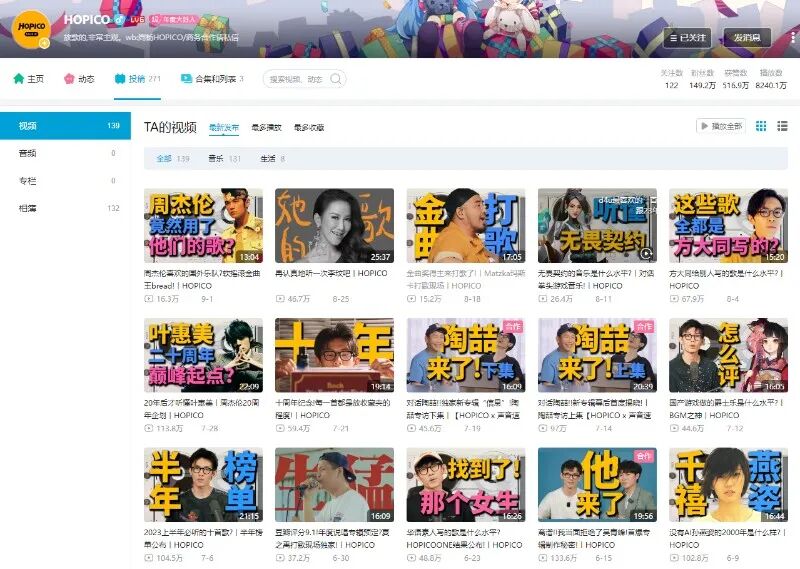
Task: Sort videos by 最新发布
Action: 224,127
